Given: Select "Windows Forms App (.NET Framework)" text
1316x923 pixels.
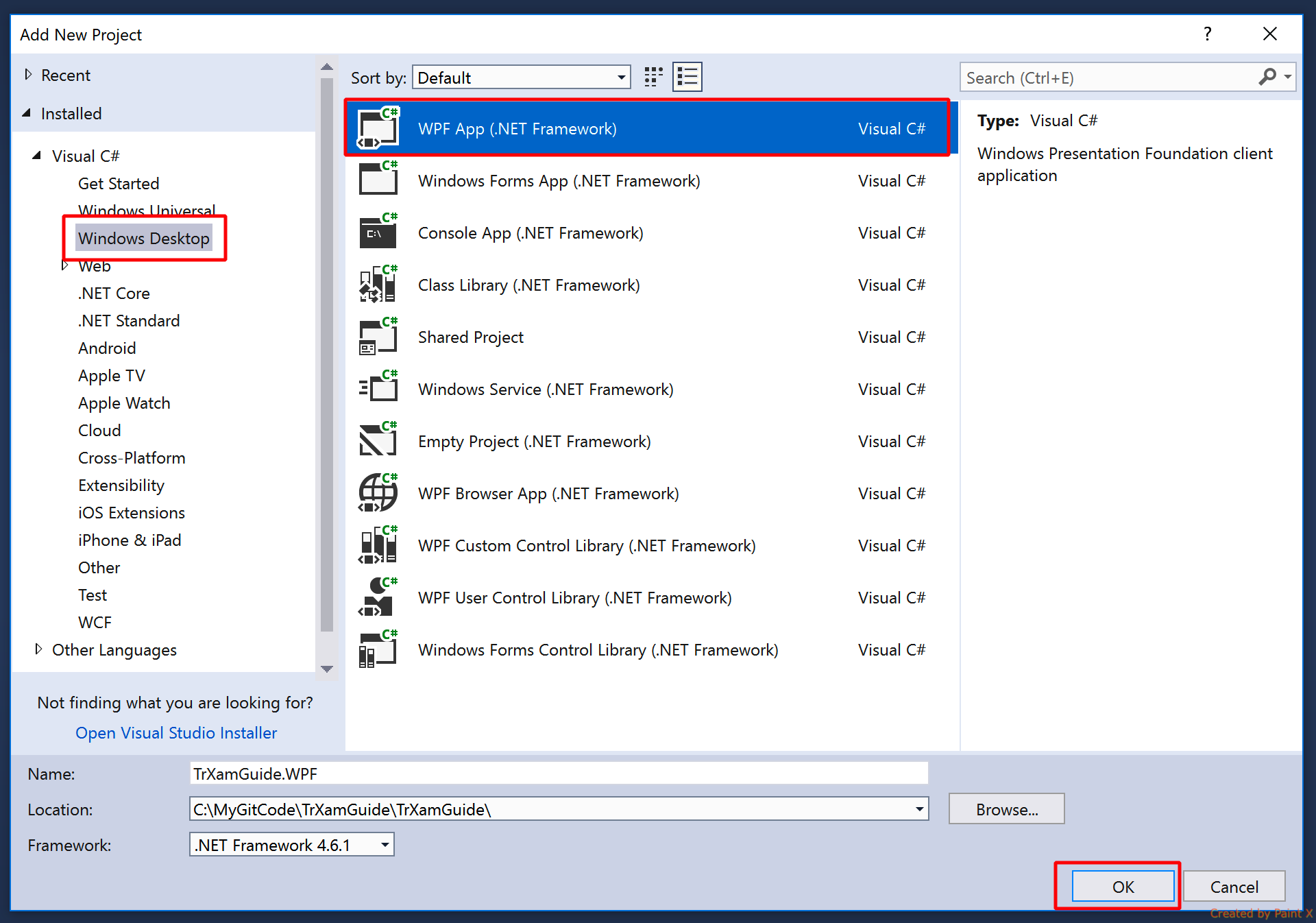Looking at the screenshot, I should point(559,180).
